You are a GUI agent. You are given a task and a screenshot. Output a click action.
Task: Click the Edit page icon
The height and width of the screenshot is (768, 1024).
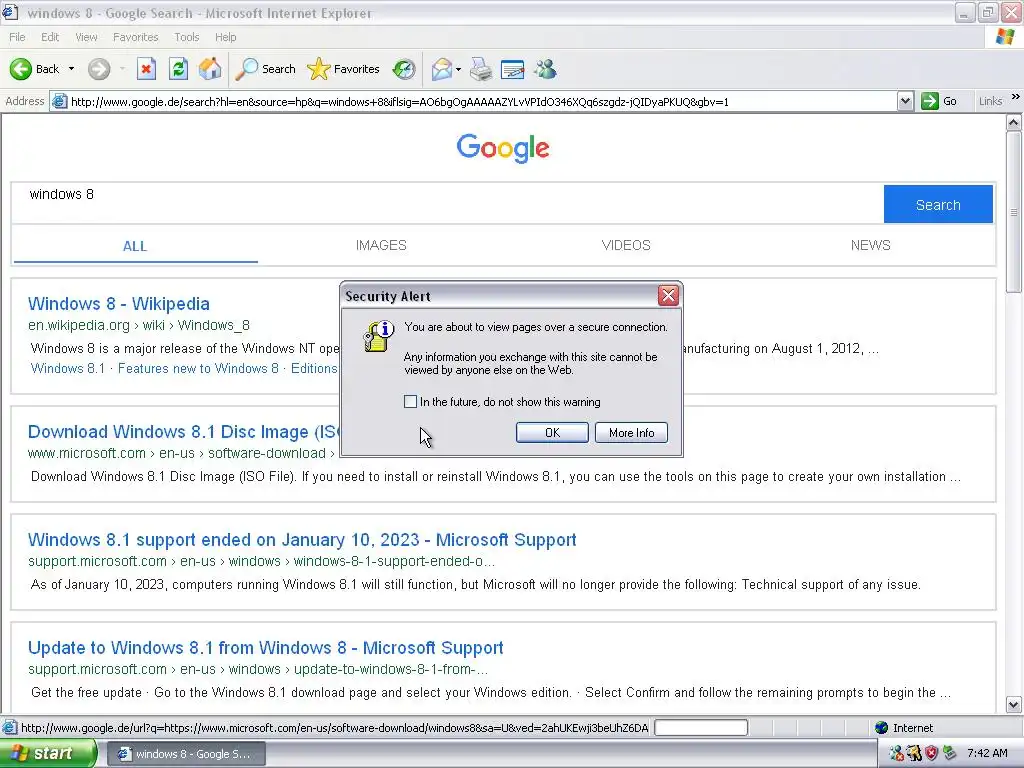(x=513, y=69)
